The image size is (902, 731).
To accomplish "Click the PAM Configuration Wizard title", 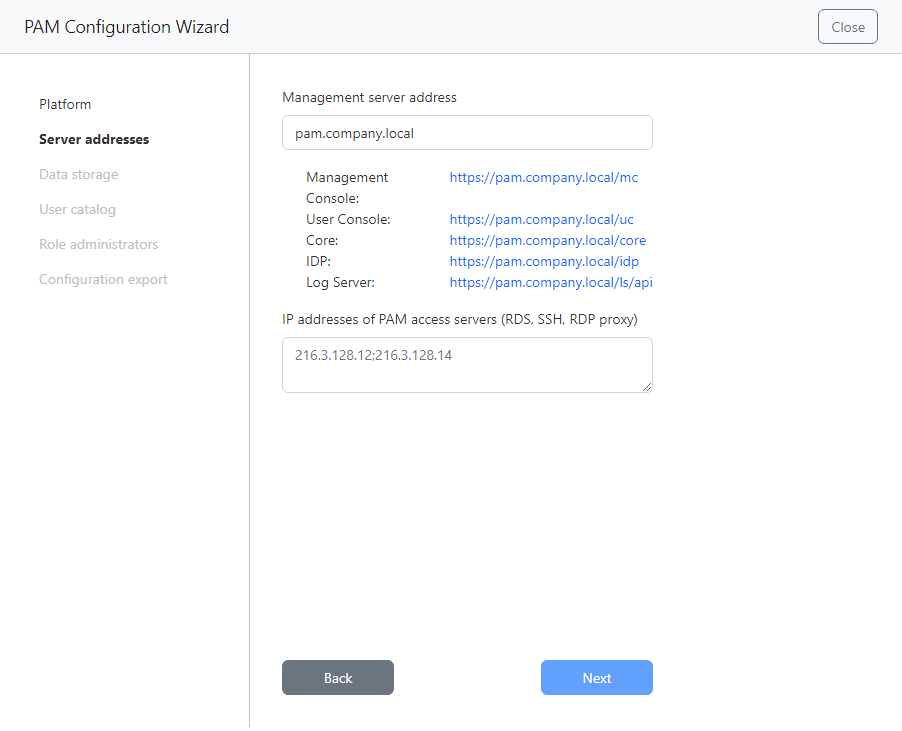I will 126,27.
